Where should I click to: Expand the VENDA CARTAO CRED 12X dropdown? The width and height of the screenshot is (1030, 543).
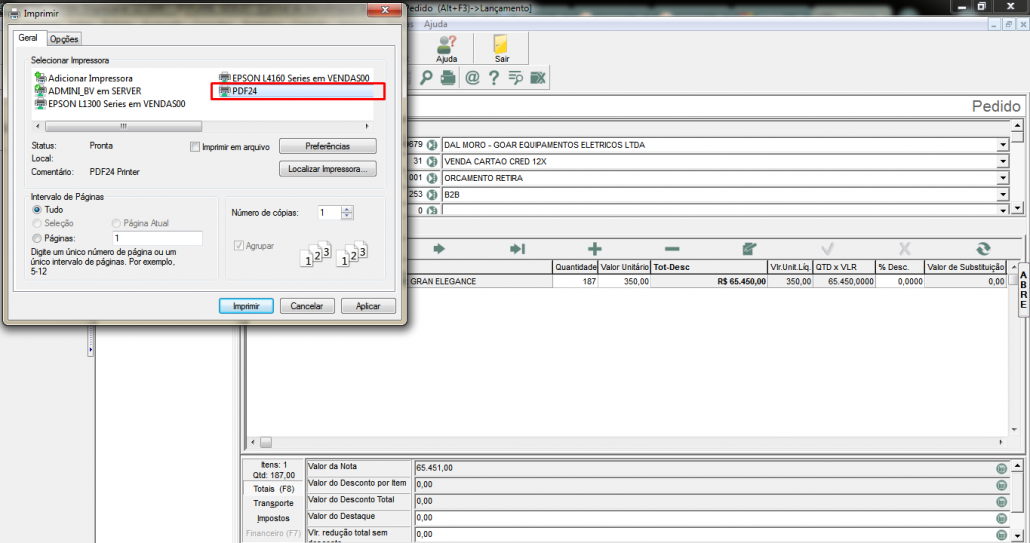pos(1002,162)
